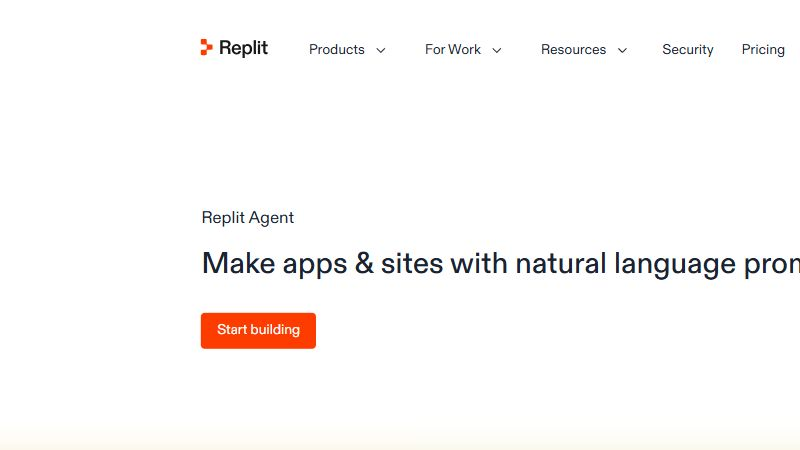The image size is (800, 450).
Task: Click the Replit Agent subtitle text
Action: pos(248,218)
